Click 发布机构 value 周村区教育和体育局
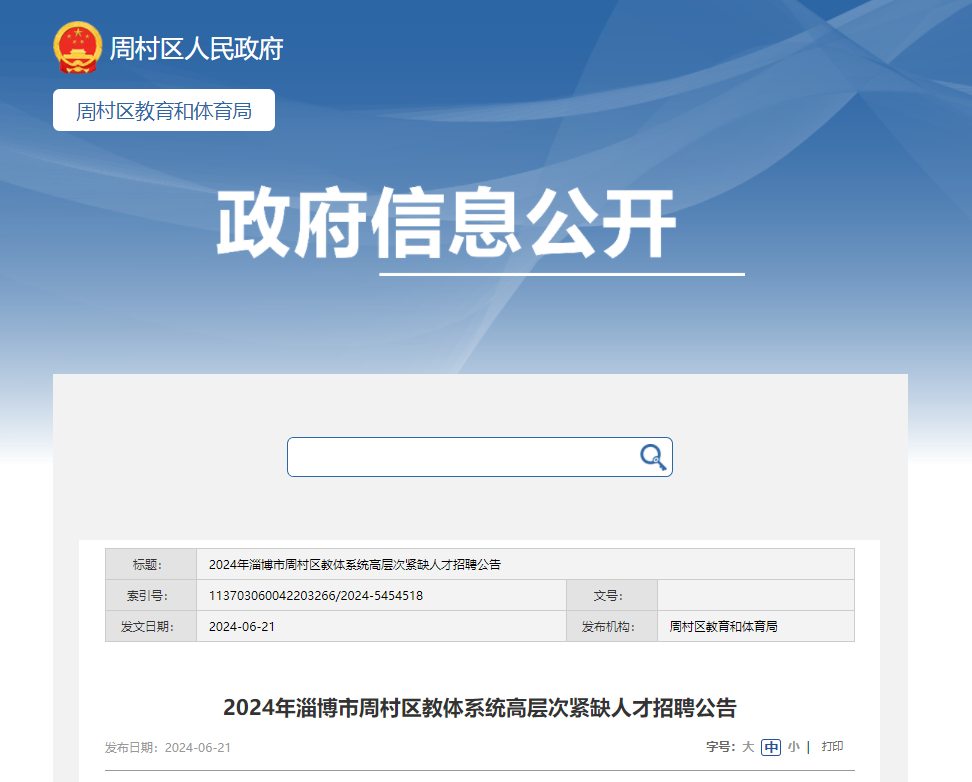Viewport: 972px width, 782px height. [723, 626]
